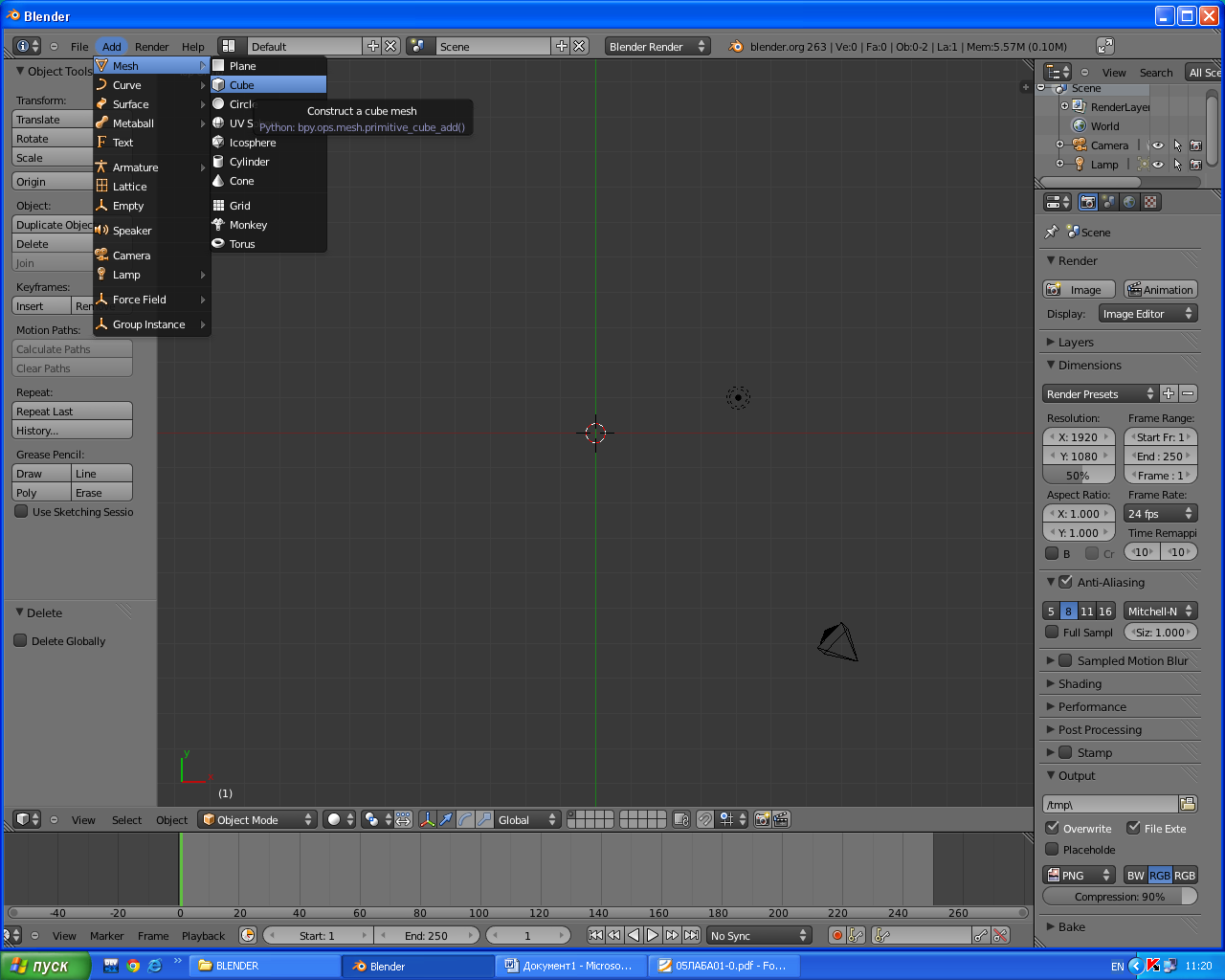Click the record auto-keyframe button in timeline

(836, 935)
